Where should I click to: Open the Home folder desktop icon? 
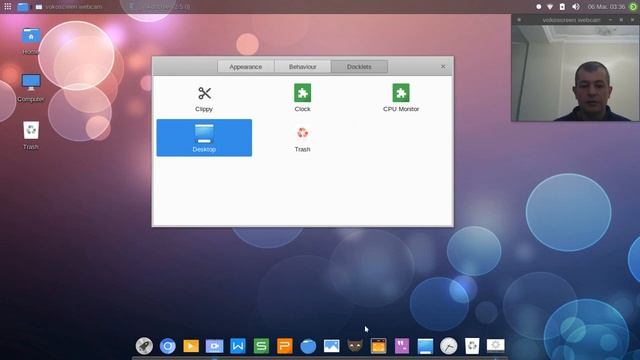(x=31, y=40)
